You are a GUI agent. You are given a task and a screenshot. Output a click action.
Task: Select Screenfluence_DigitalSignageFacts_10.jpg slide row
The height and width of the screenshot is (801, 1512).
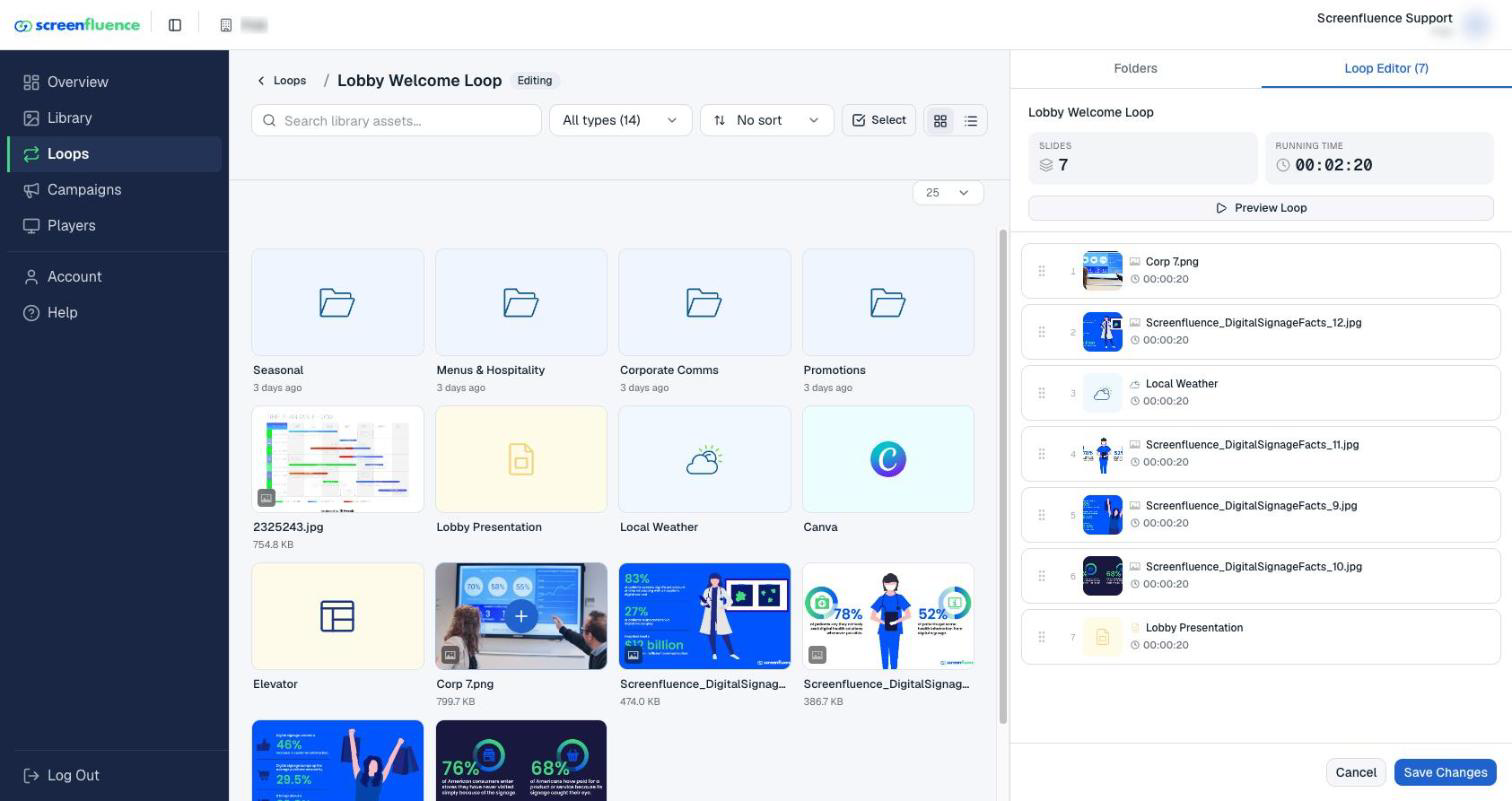point(1261,576)
